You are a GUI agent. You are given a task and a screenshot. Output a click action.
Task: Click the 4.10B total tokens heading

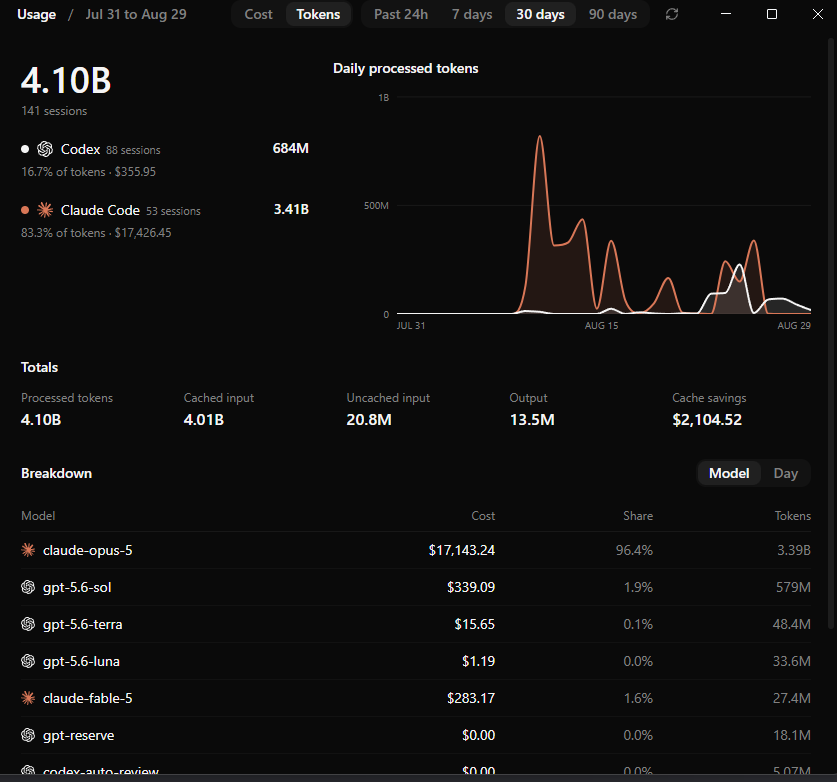[66, 81]
